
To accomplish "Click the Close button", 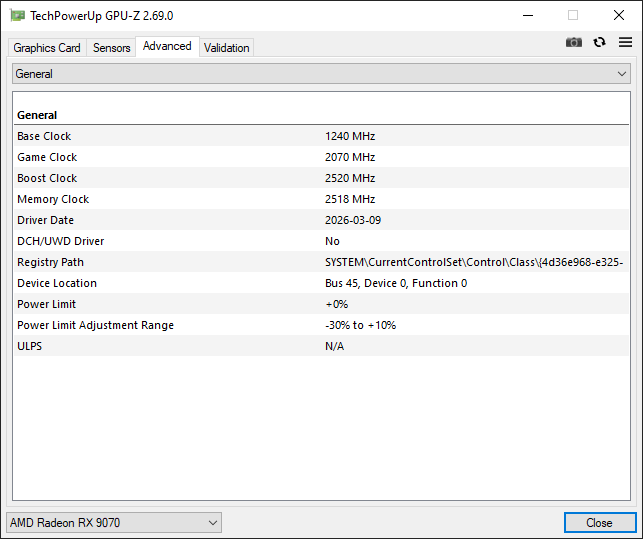I will pyautogui.click(x=600, y=523).
